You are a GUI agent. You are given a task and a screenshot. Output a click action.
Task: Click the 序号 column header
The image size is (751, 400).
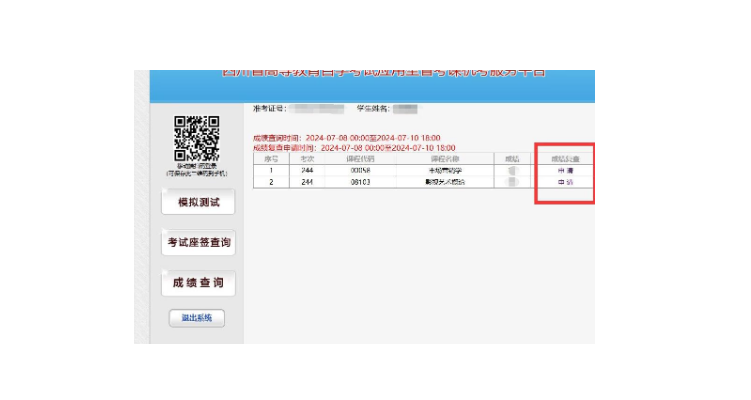pos(271,159)
